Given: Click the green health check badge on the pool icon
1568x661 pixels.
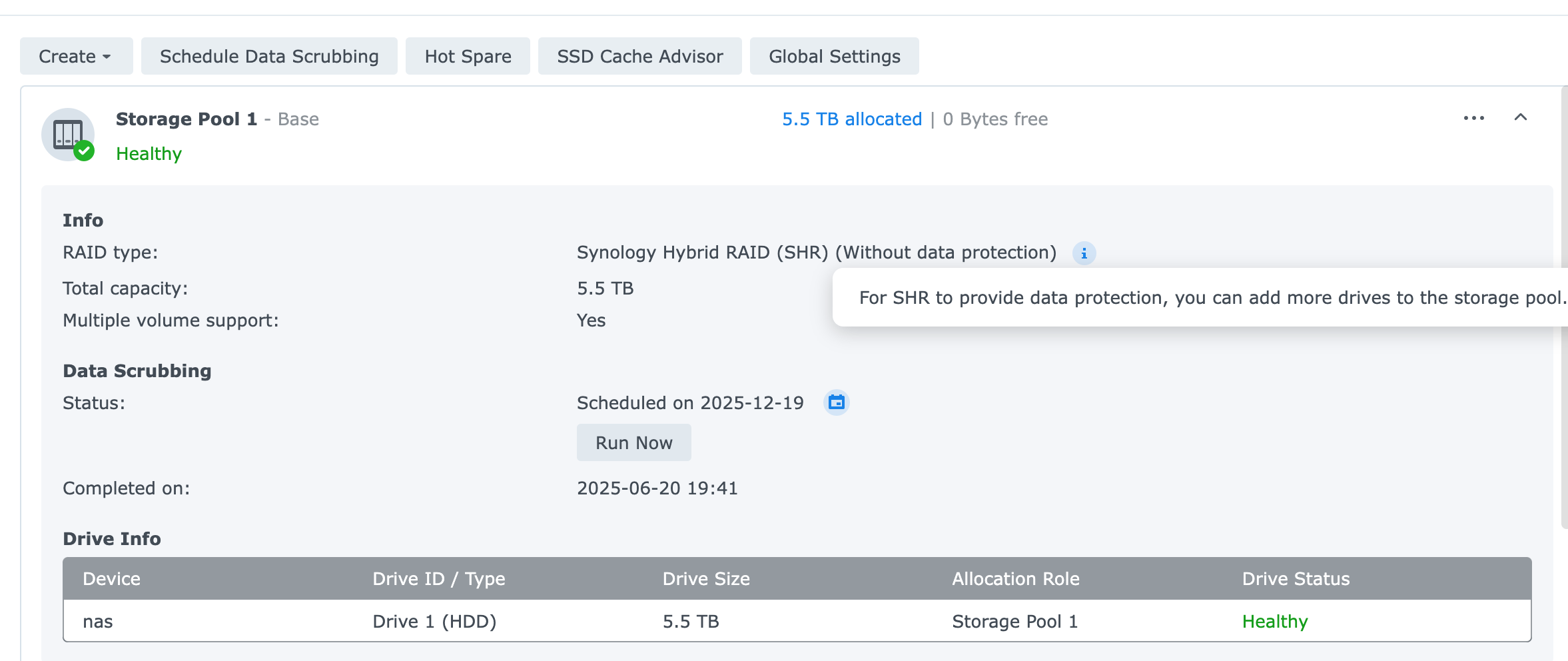Looking at the screenshot, I should [85, 152].
